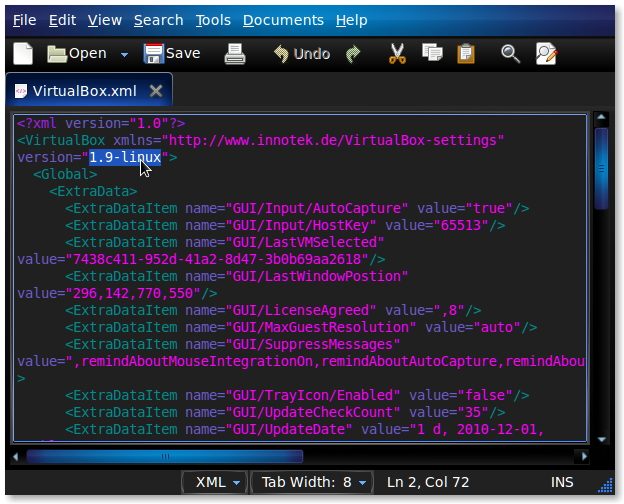Click the horizontal scroll right arrow
Image resolution: width=624 pixels, height=504 pixels.
point(584,456)
